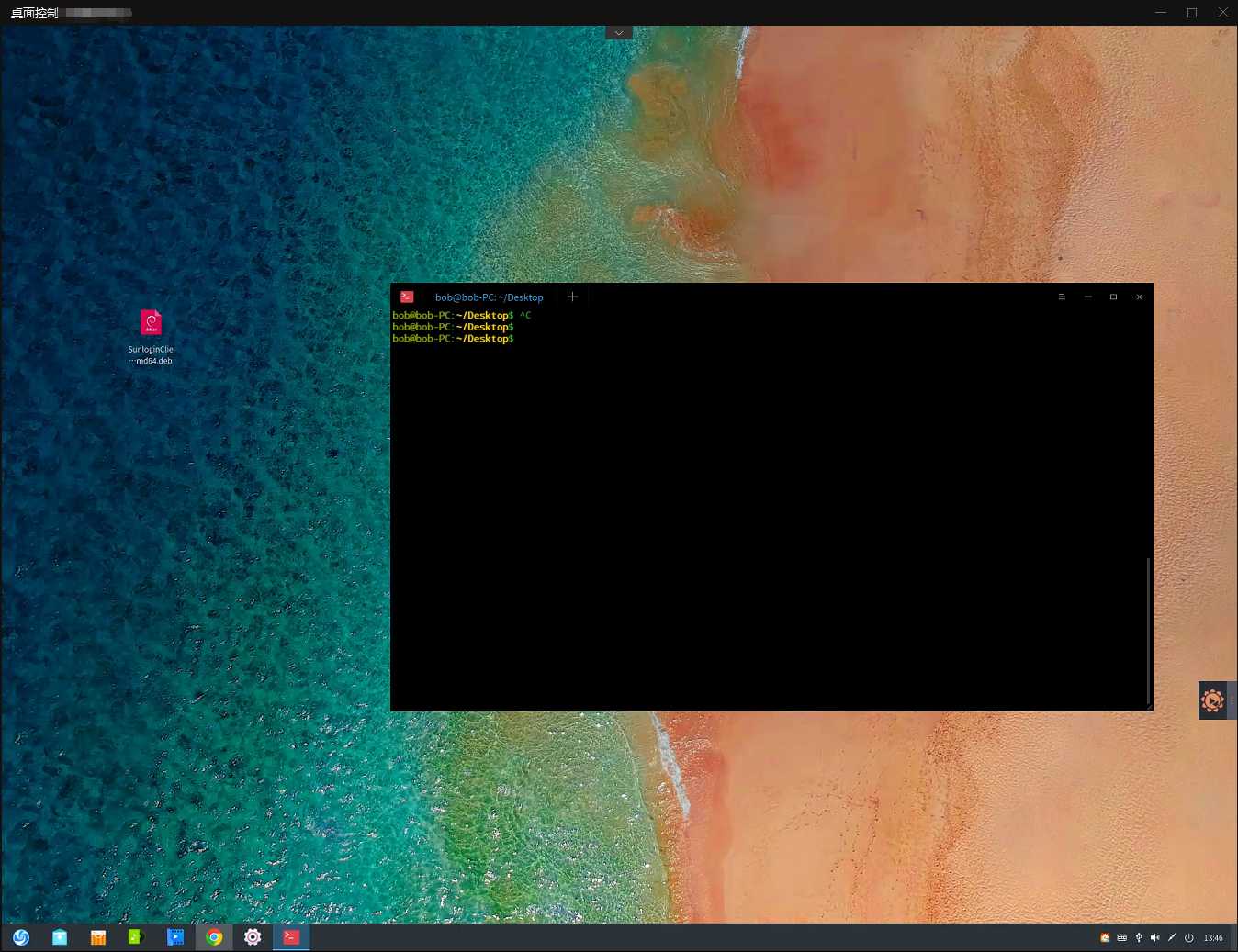Viewport: 1238px width, 952px height.
Task: Show the power options from the tray
Action: [x=1188, y=937]
